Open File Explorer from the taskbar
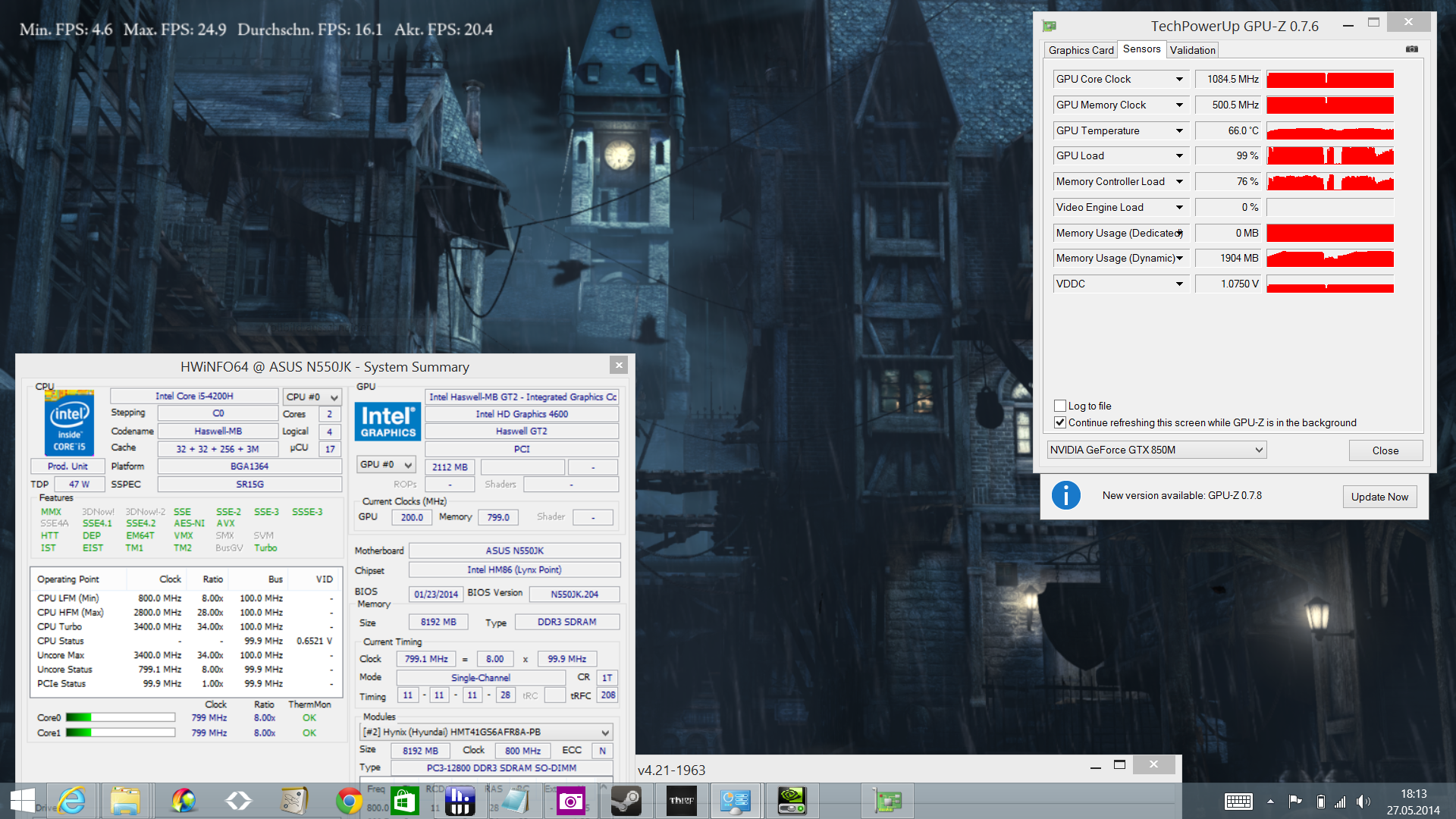1456x819 pixels. [x=126, y=801]
